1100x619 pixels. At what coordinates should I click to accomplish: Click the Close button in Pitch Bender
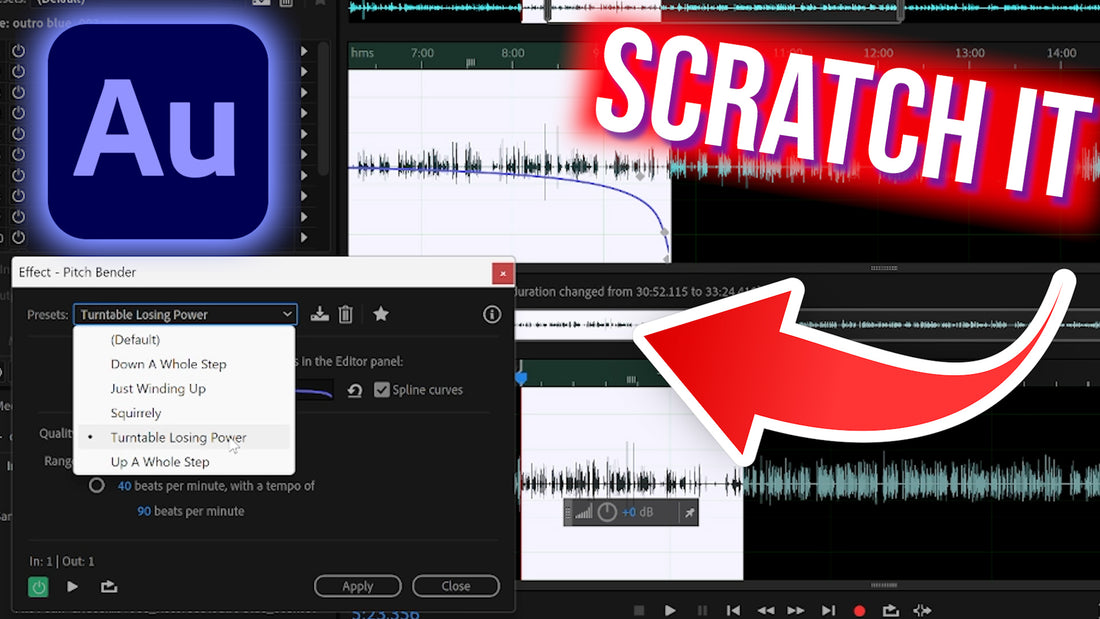point(456,586)
